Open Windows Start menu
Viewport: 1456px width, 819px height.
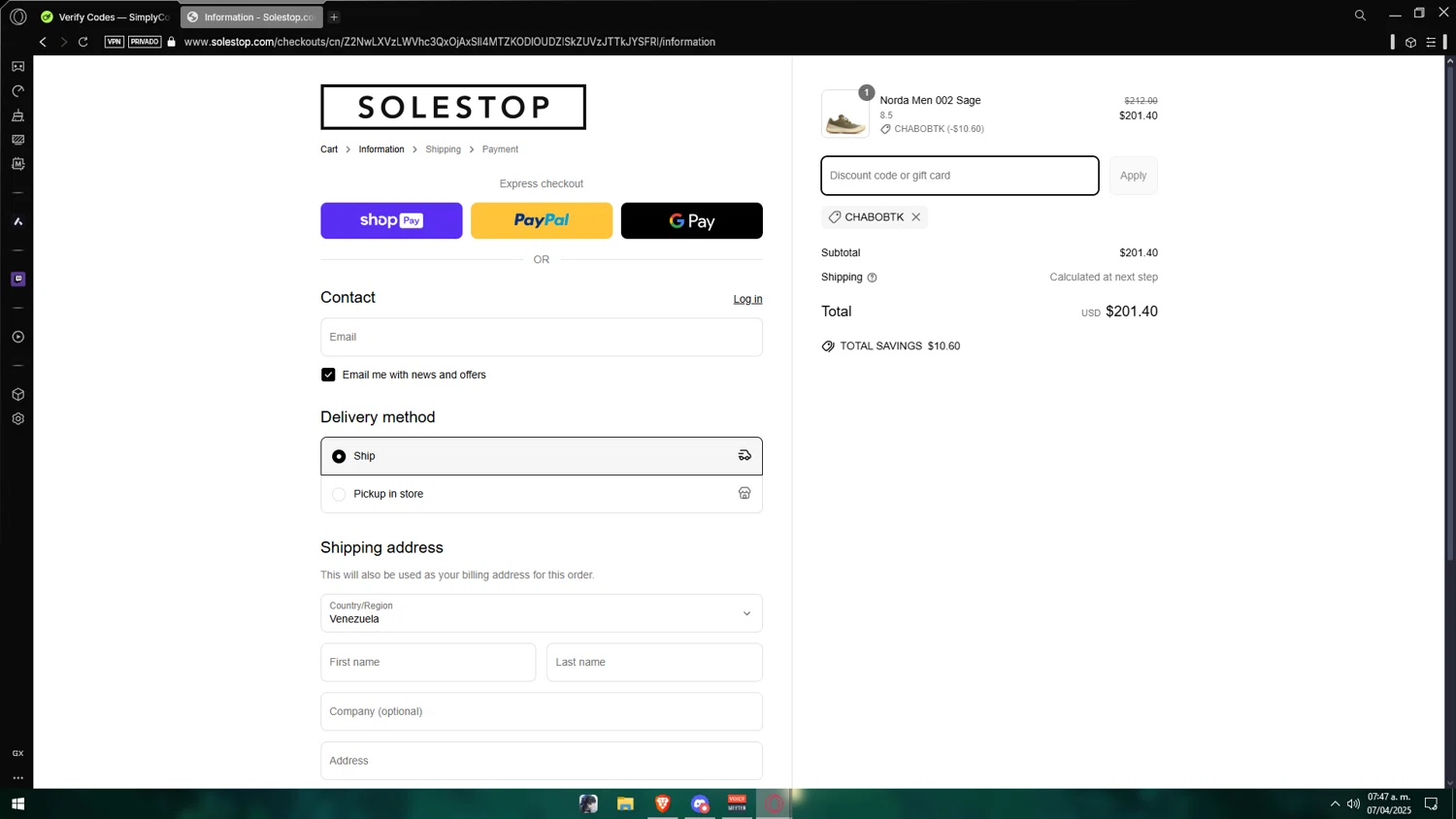click(x=17, y=803)
